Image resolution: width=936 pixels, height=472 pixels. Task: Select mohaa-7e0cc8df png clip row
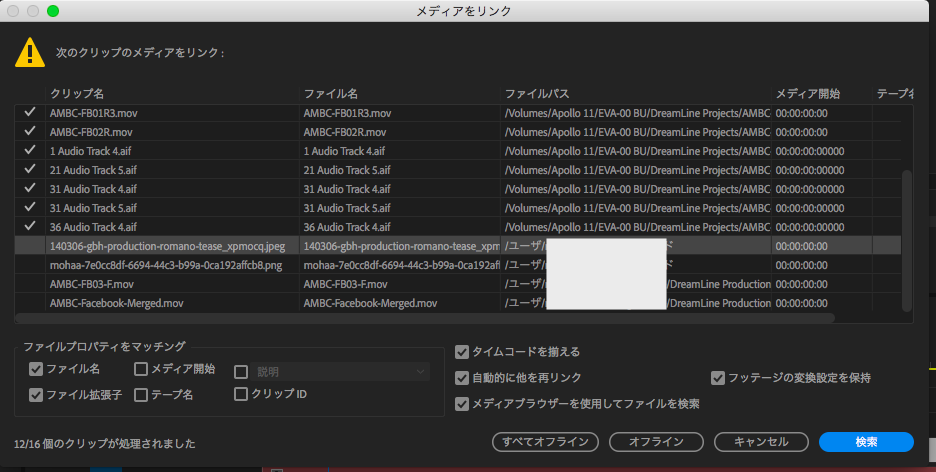tap(458, 265)
